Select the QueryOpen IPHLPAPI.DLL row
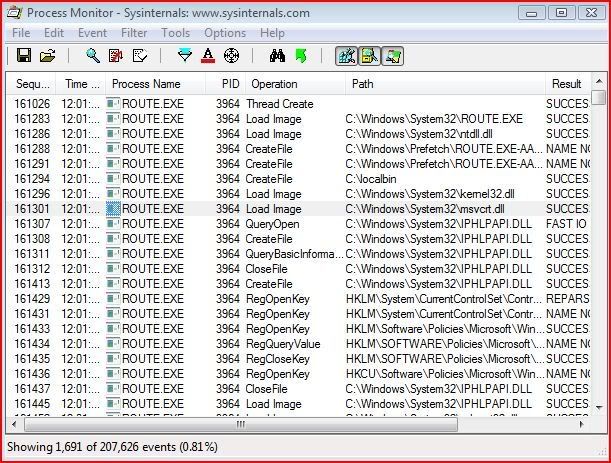The width and height of the screenshot is (611, 463). coord(298,224)
